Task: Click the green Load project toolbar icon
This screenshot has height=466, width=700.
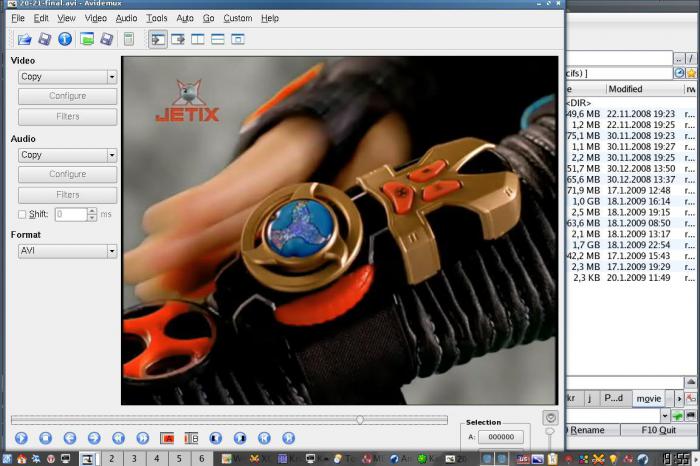Action: tap(87, 39)
